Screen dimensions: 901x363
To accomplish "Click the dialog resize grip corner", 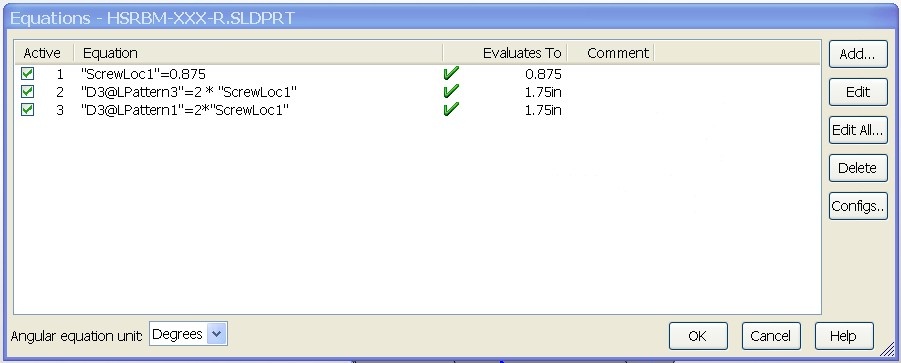I will pos(888,348).
